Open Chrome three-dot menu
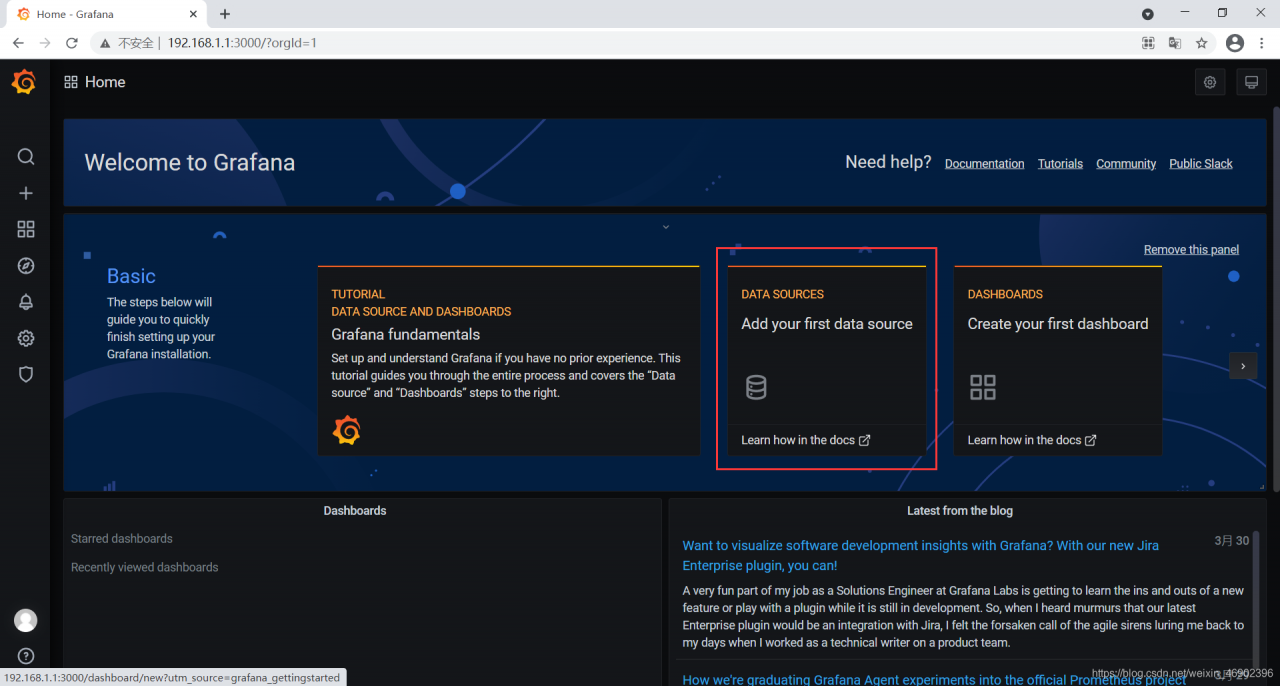This screenshot has width=1280, height=686. coord(1262,43)
